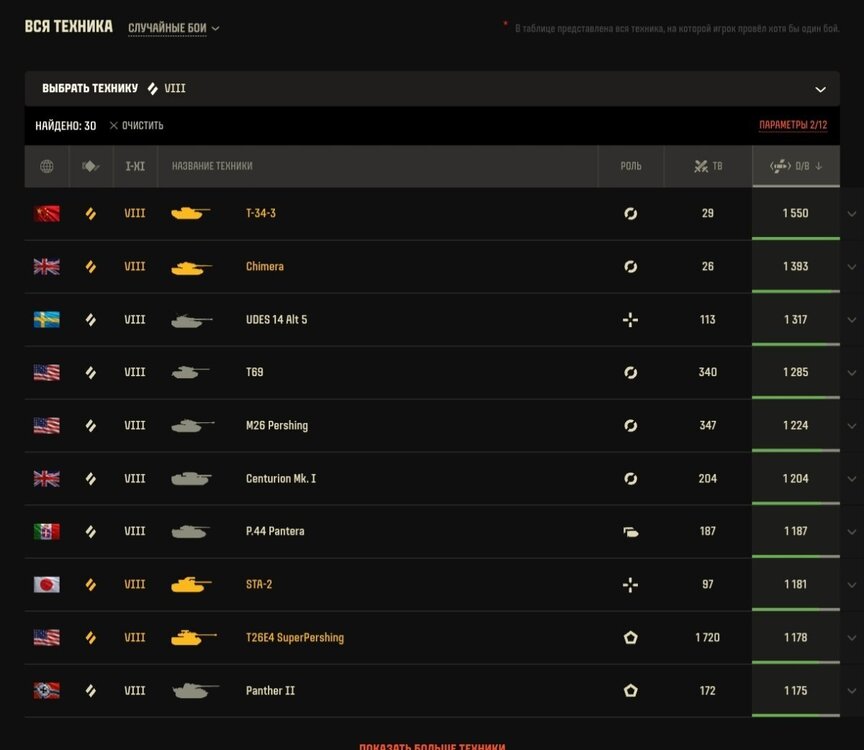Click UK flag in Chimera row
Viewport: 864px width, 750px height.
[47, 267]
